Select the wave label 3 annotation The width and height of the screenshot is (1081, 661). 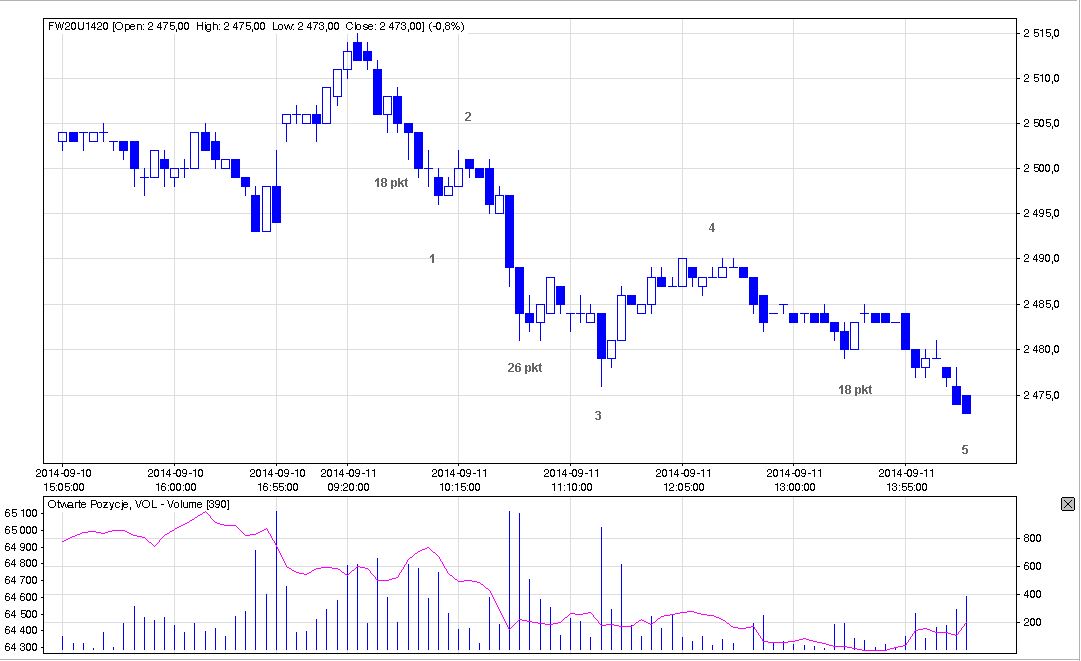coord(598,416)
